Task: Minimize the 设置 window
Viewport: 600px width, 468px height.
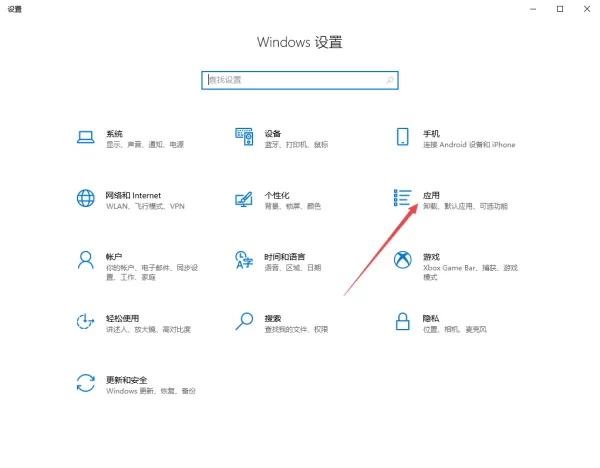Action: [x=533, y=9]
